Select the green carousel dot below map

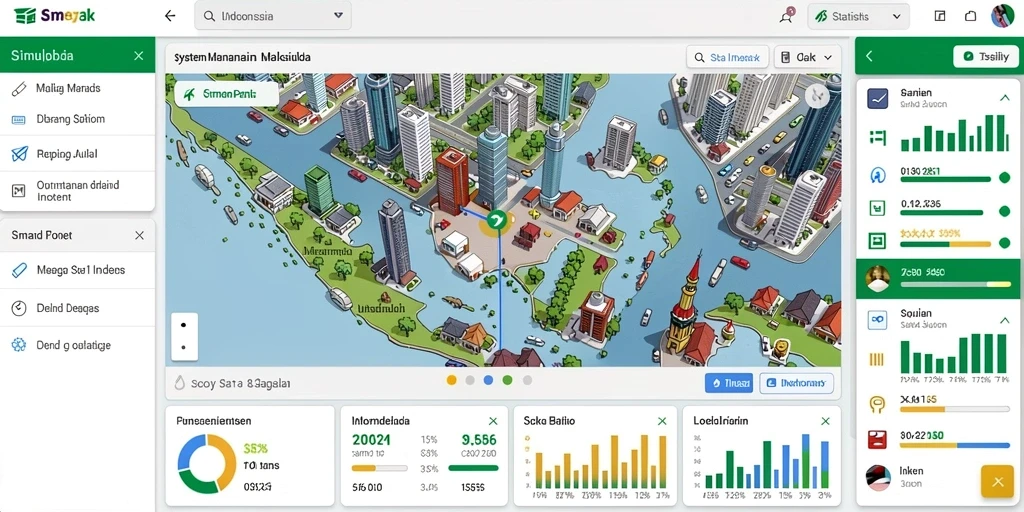pyautogui.click(x=507, y=380)
